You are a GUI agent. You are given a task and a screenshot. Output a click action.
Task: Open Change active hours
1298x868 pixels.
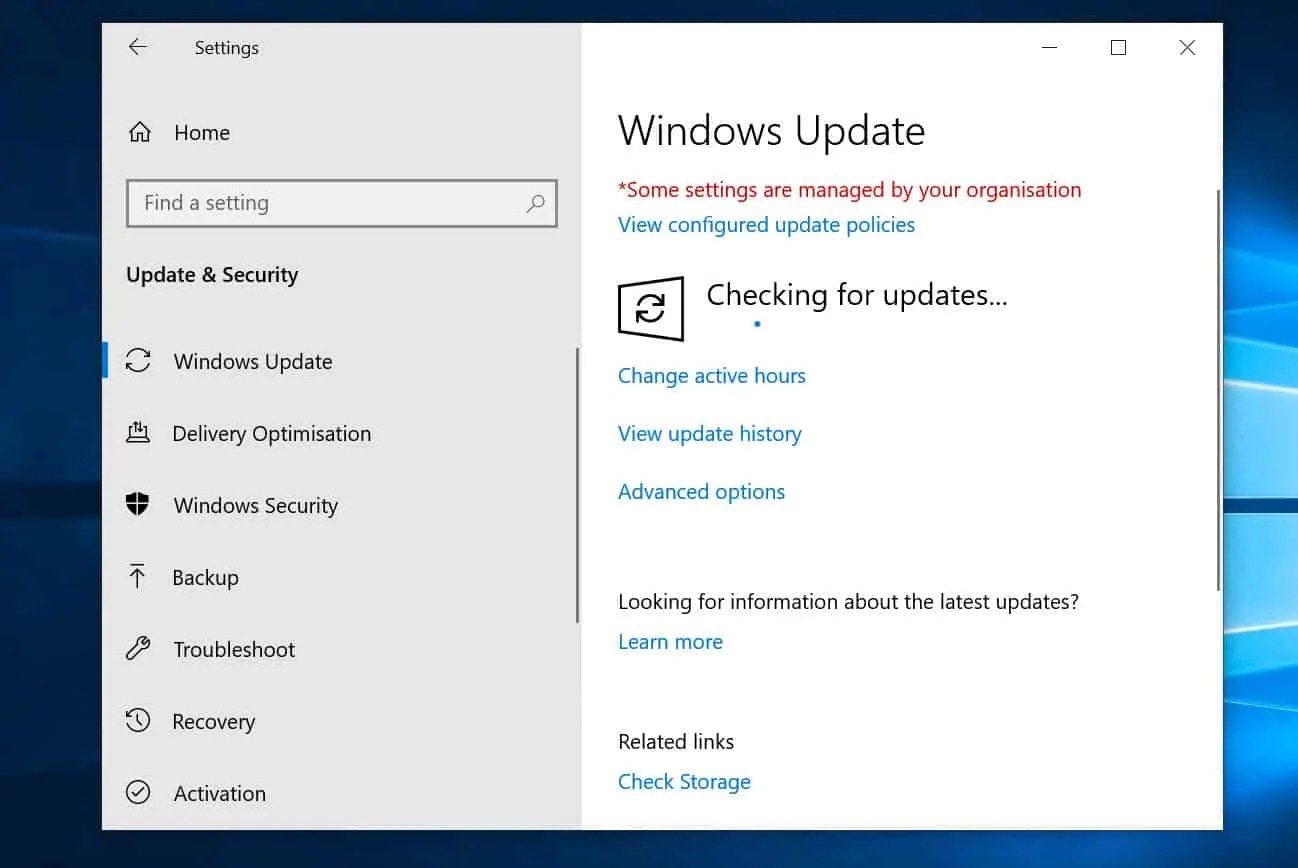(711, 375)
